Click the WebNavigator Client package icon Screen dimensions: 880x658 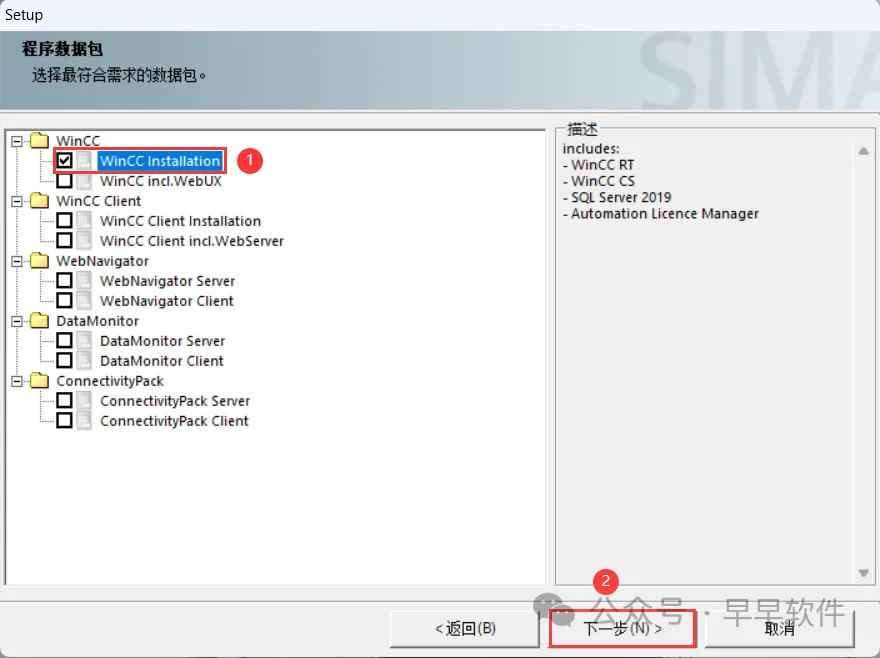click(84, 301)
